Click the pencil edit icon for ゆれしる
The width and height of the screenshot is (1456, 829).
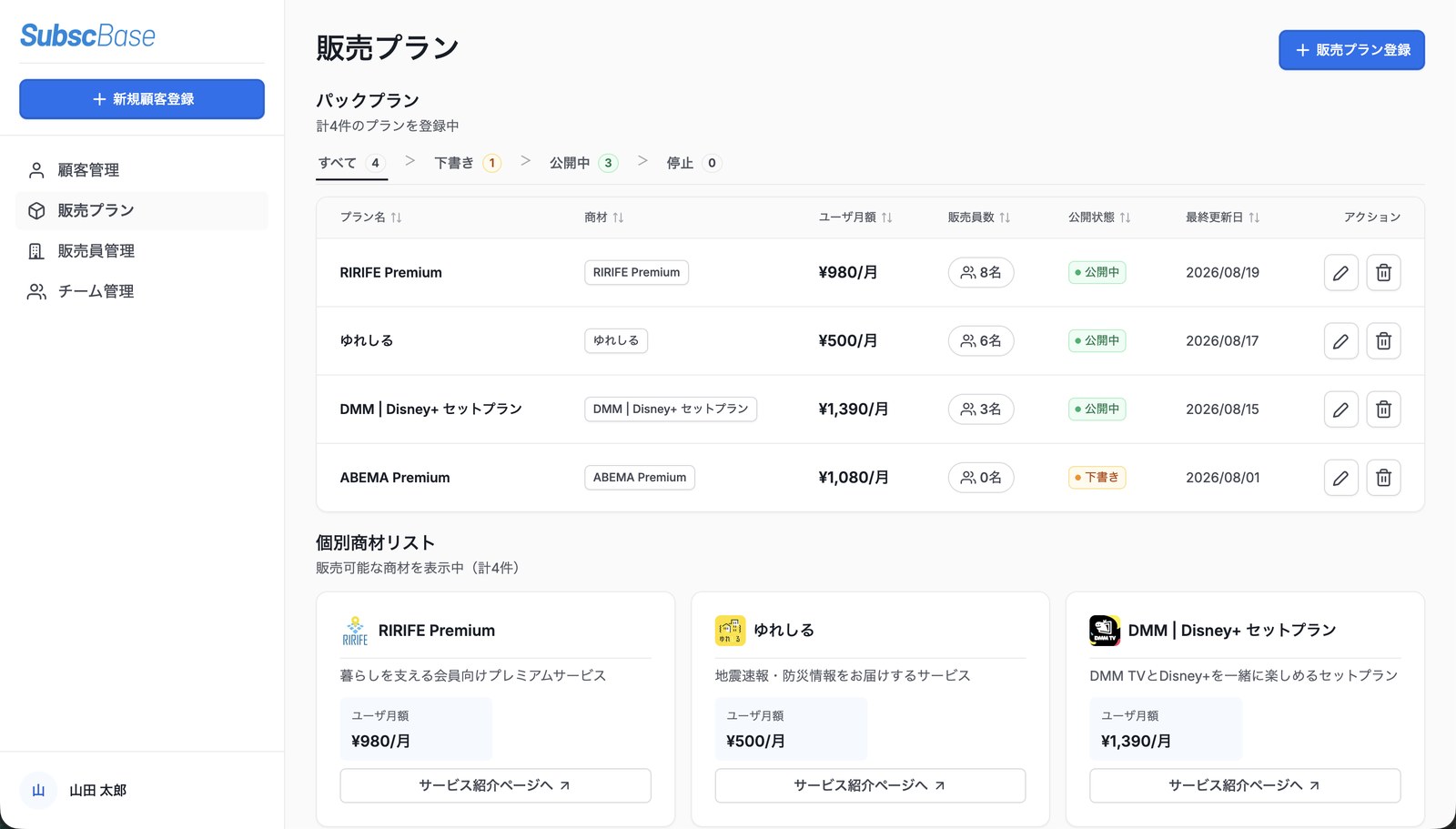tap(1340, 340)
